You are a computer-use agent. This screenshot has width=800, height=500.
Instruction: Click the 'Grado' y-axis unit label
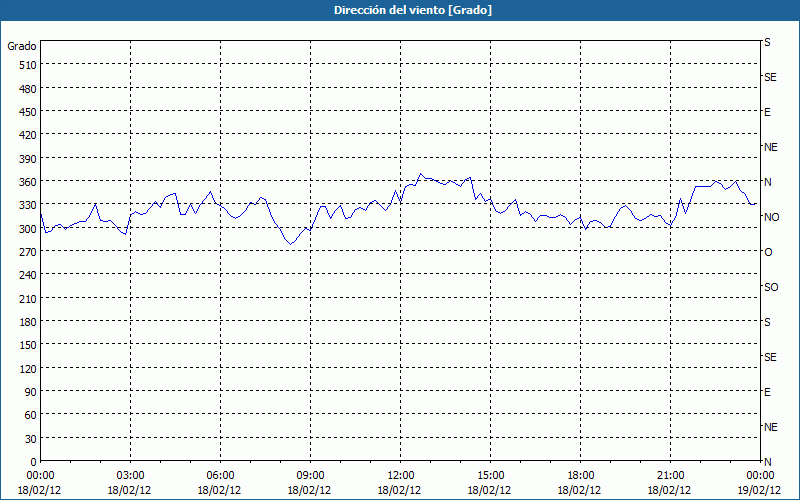point(22,46)
